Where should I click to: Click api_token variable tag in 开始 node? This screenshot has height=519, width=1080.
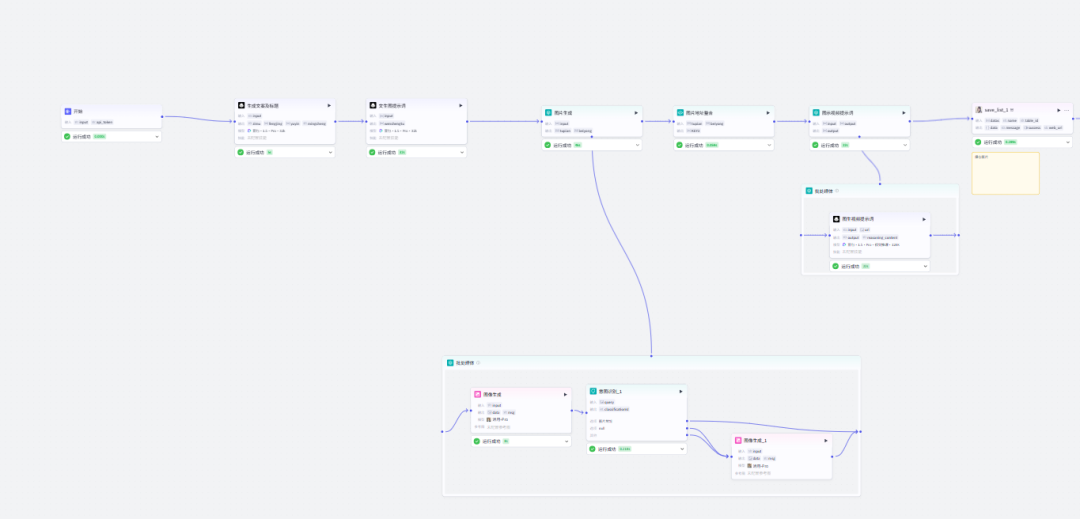tap(103, 123)
